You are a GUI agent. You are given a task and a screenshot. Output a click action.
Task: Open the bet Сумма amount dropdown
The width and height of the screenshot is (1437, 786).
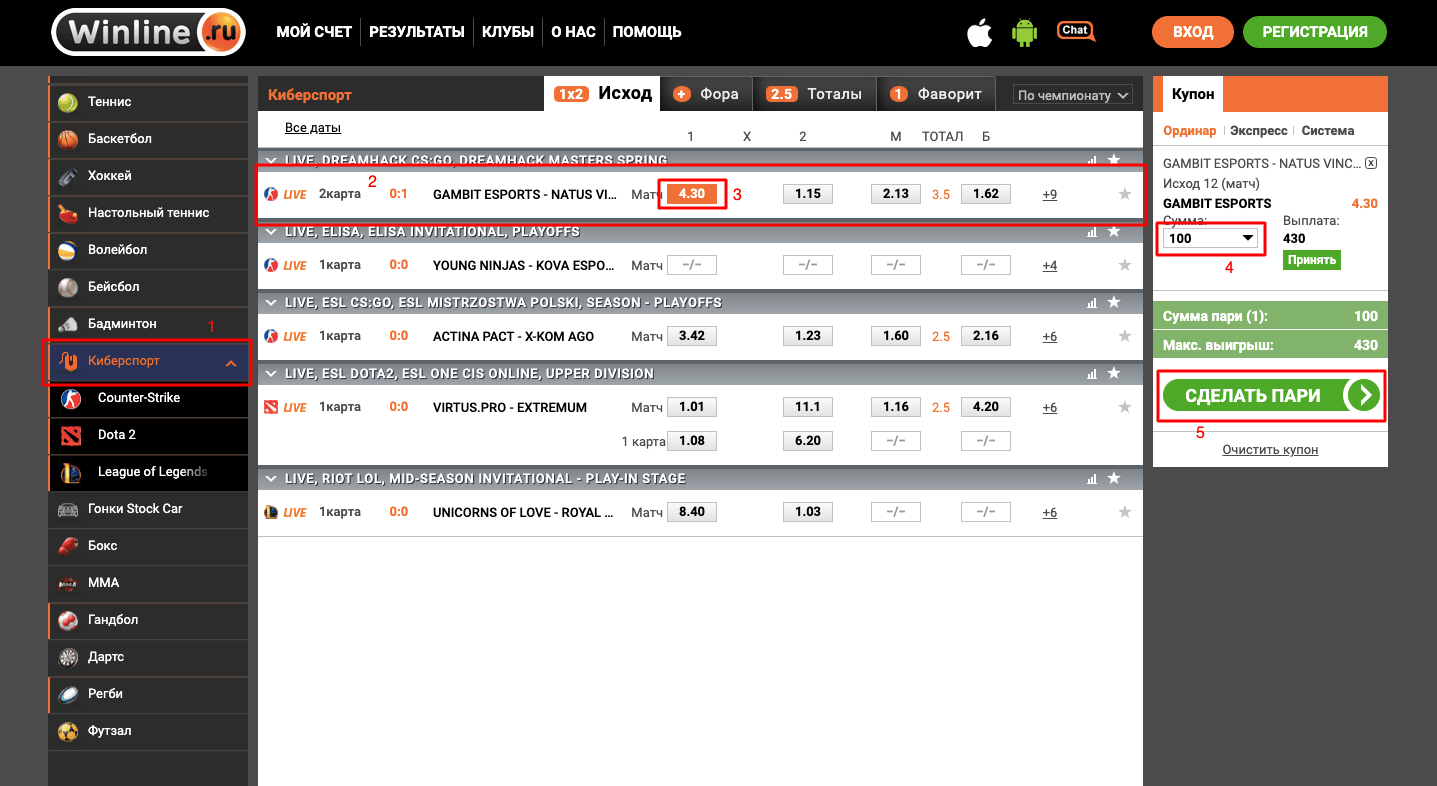[x=1210, y=238]
